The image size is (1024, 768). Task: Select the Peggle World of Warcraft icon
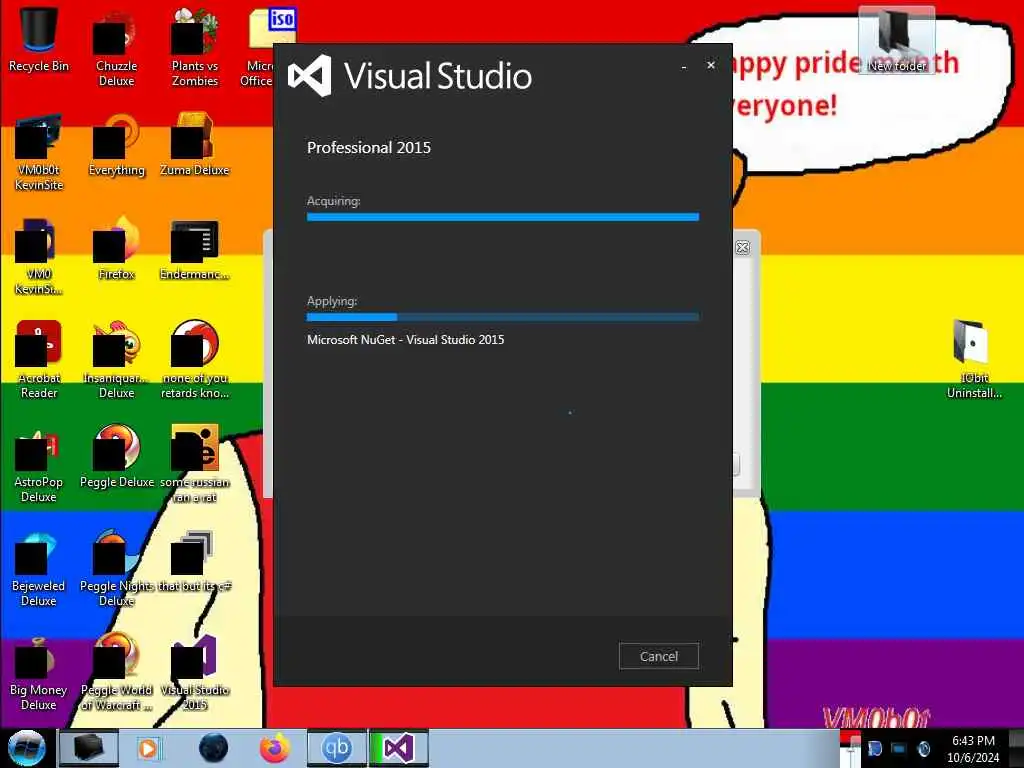(116, 673)
